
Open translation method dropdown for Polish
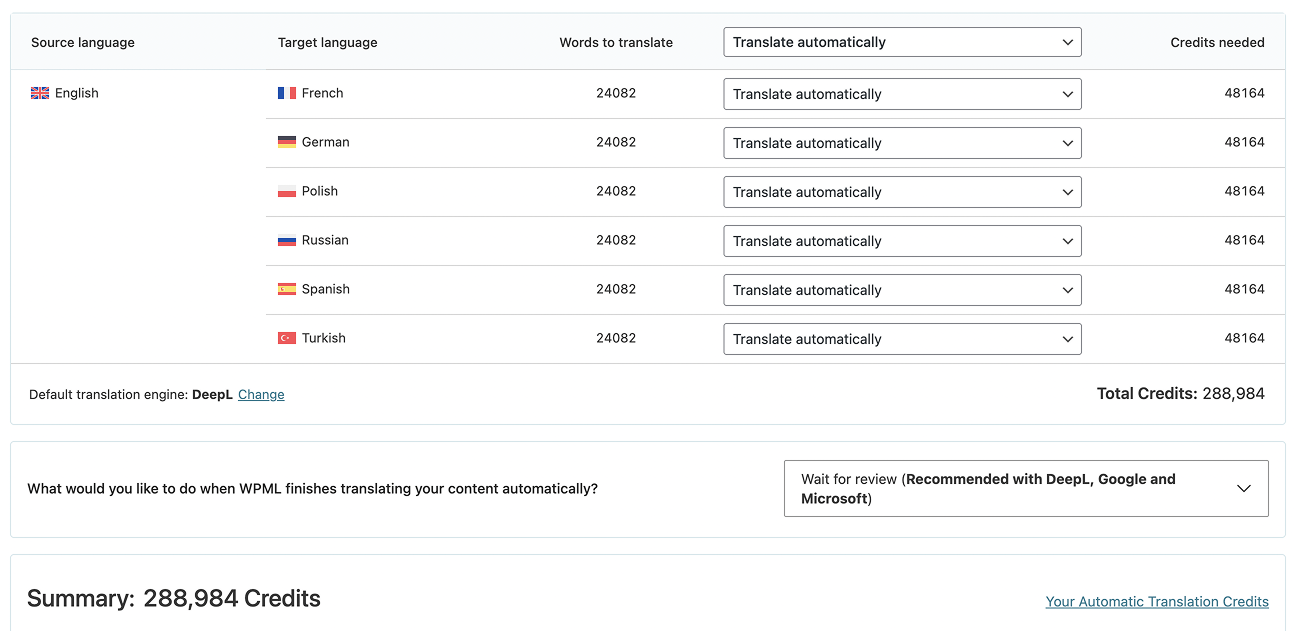click(x=902, y=192)
